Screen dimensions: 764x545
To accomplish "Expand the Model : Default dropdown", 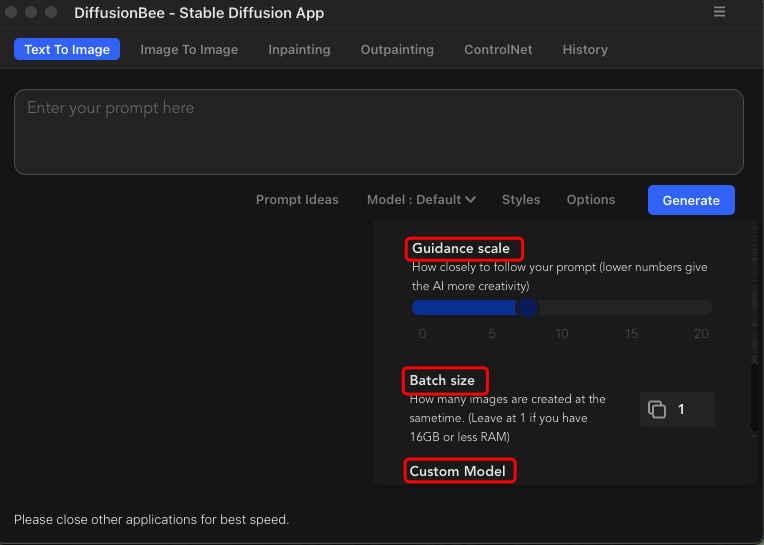I will (421, 200).
